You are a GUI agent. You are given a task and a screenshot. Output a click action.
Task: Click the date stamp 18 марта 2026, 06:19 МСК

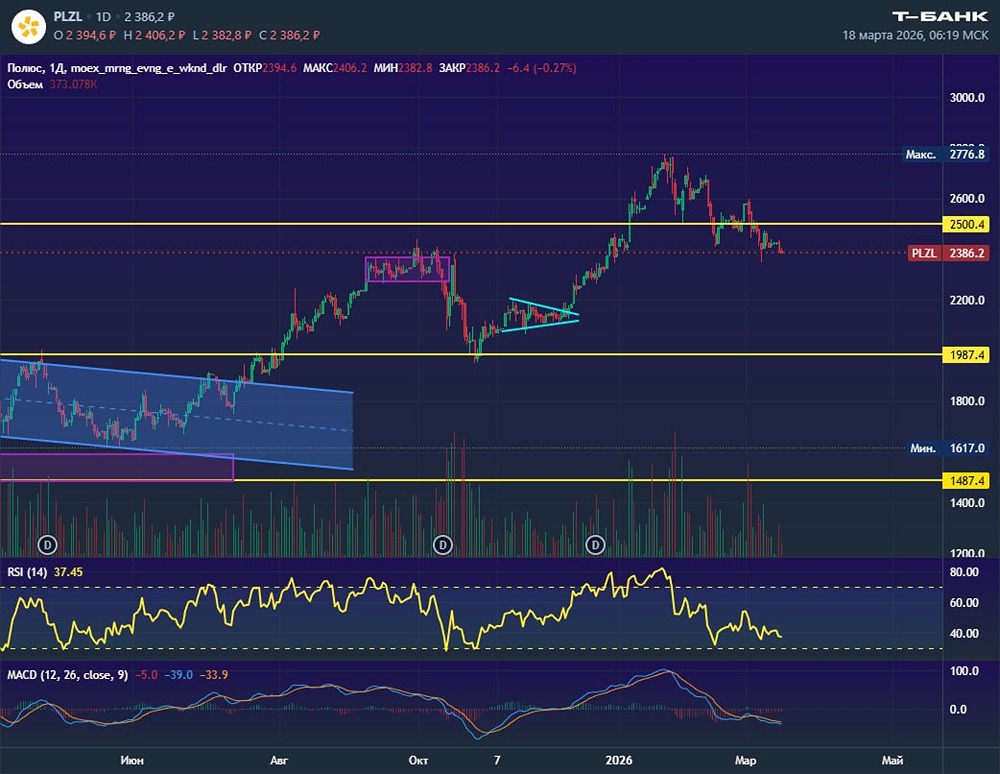(915, 35)
